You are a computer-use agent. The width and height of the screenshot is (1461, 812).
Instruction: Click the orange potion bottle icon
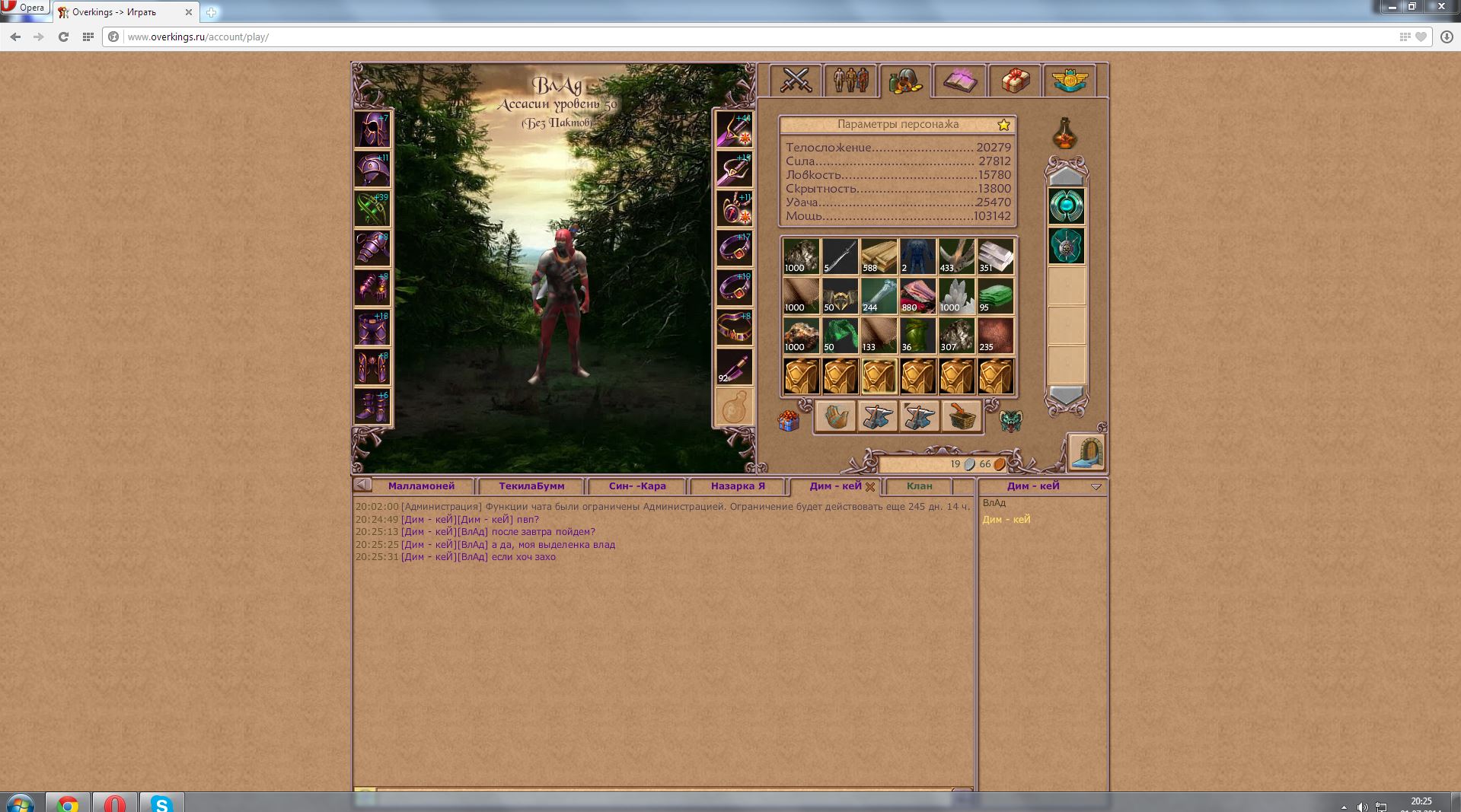coord(1064,134)
